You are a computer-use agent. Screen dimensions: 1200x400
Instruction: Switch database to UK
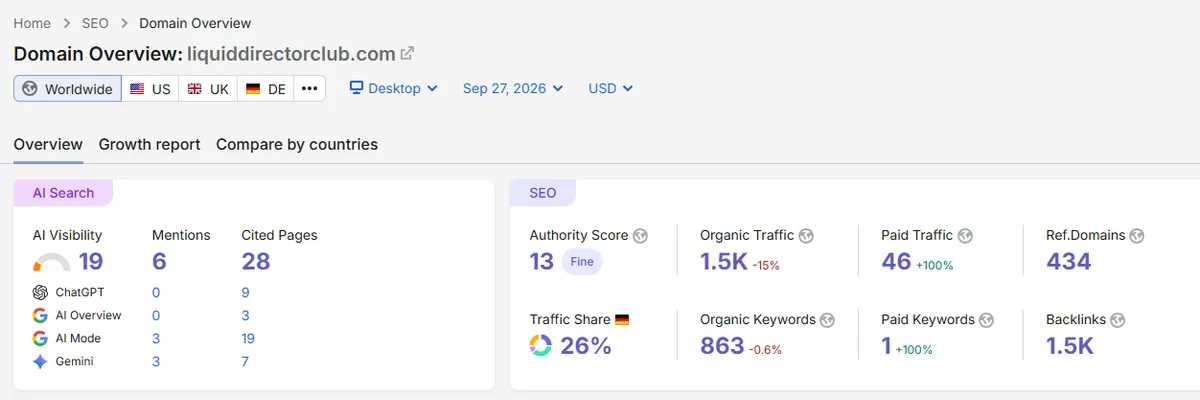coord(208,89)
